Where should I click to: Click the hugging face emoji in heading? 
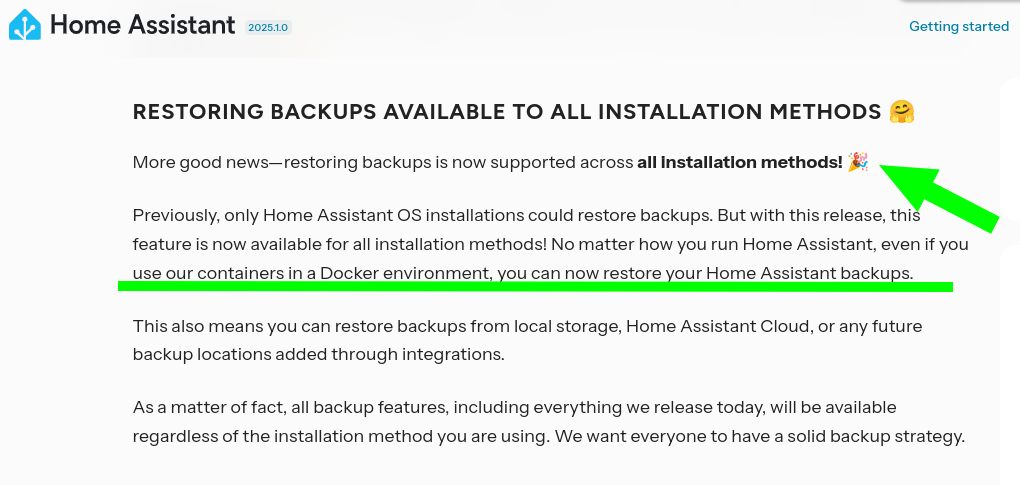coord(902,111)
